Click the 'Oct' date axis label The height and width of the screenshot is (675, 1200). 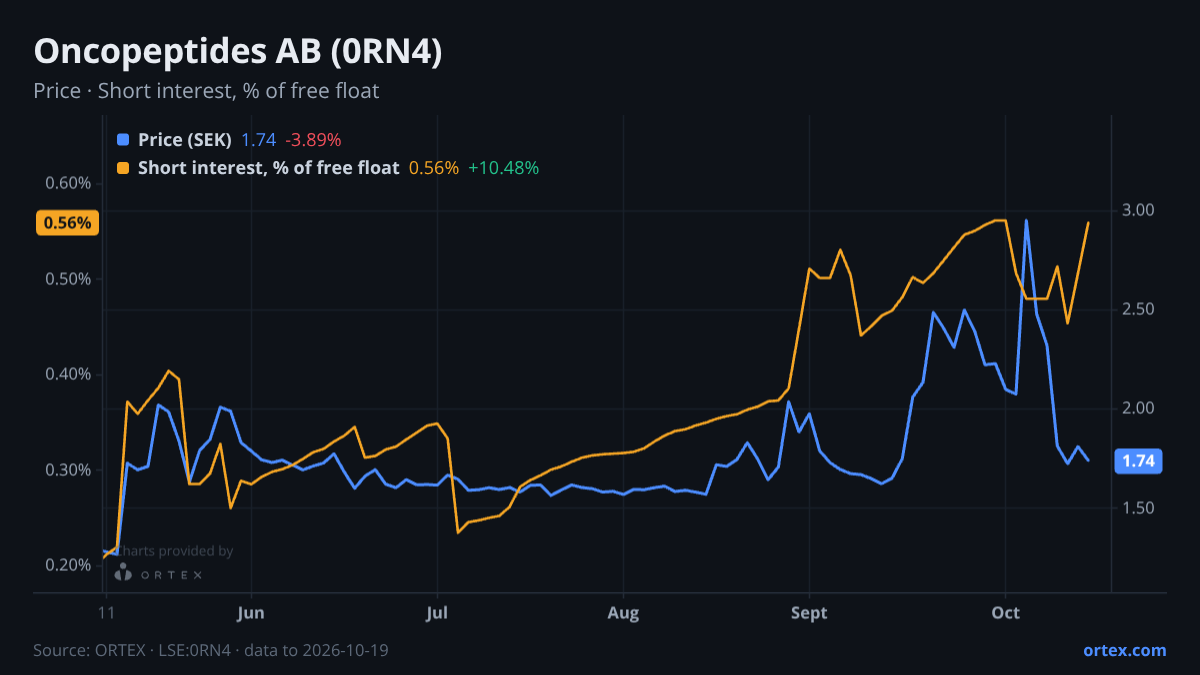tap(1005, 613)
